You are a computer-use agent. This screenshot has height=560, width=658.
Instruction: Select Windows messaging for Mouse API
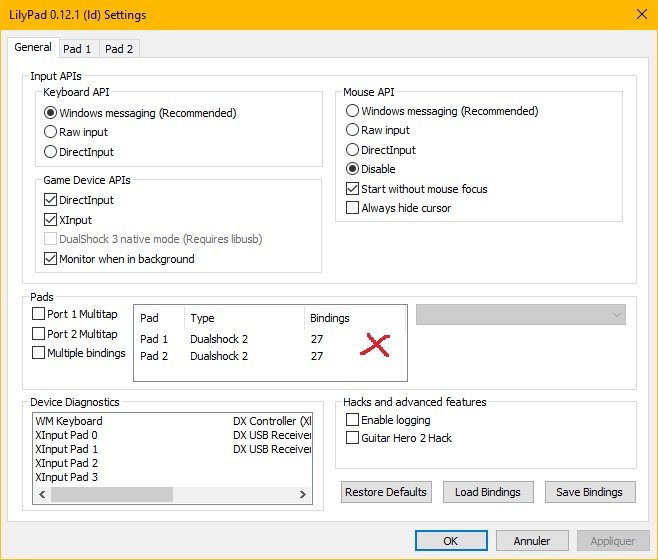[x=352, y=111]
